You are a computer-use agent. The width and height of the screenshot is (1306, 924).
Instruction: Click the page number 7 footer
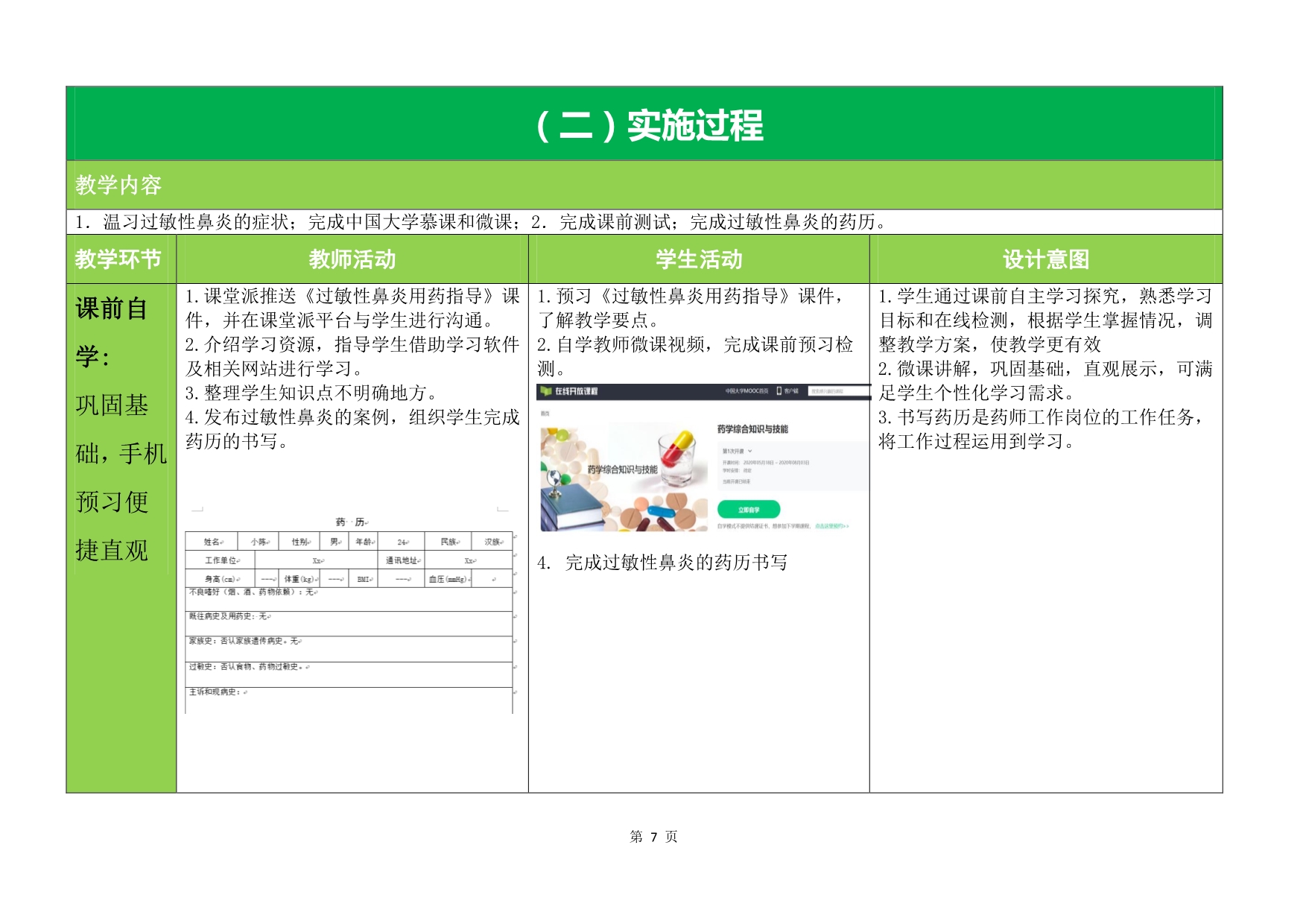coord(653,837)
